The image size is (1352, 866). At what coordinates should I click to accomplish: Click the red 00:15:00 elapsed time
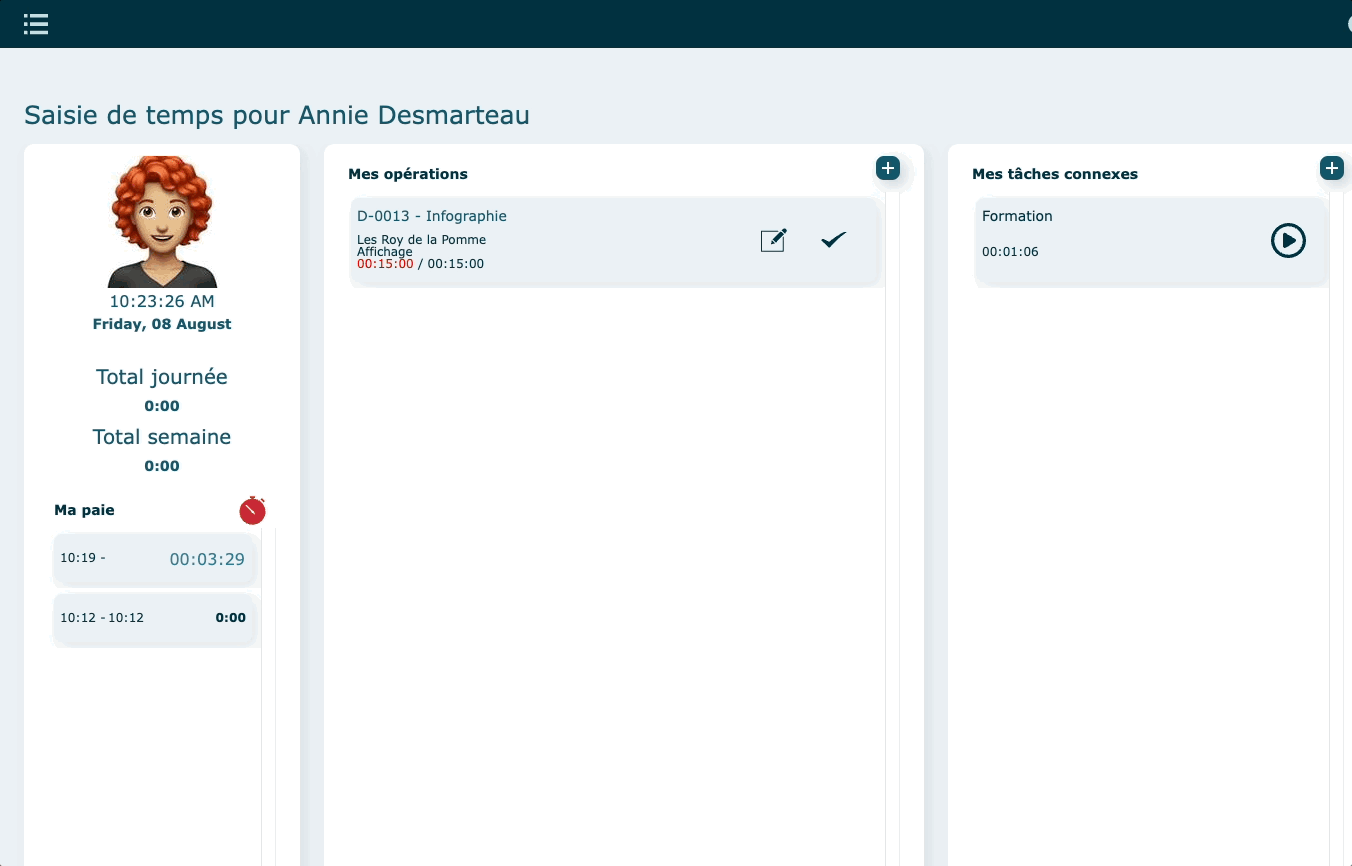385,264
